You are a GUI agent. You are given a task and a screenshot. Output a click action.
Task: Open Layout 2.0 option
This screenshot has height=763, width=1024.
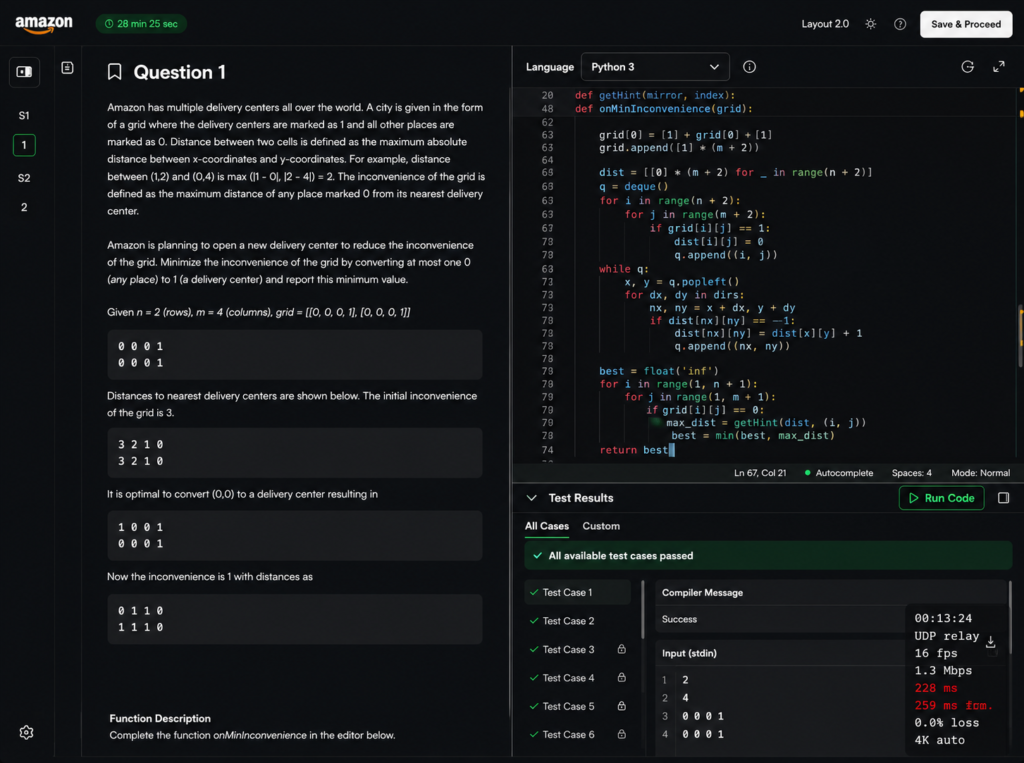825,24
